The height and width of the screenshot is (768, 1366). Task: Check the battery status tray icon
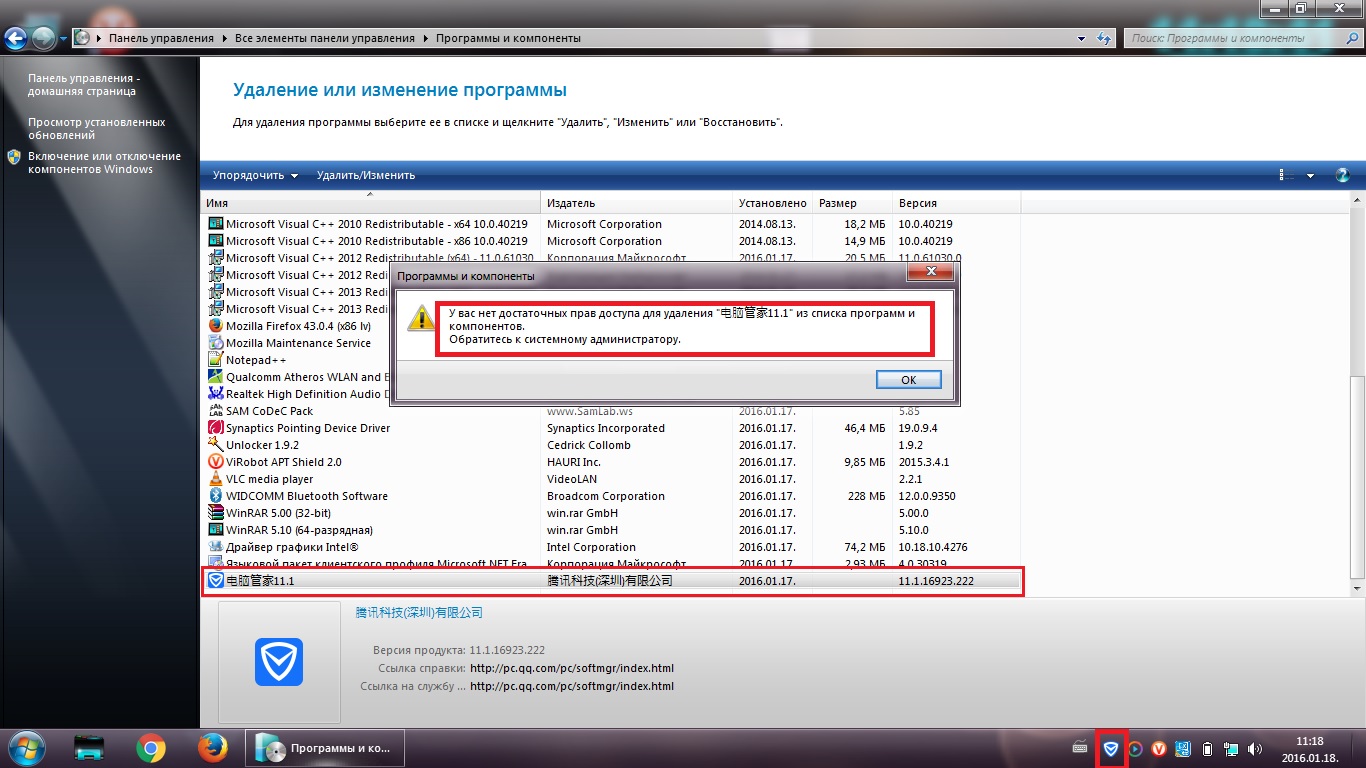pos(1207,748)
